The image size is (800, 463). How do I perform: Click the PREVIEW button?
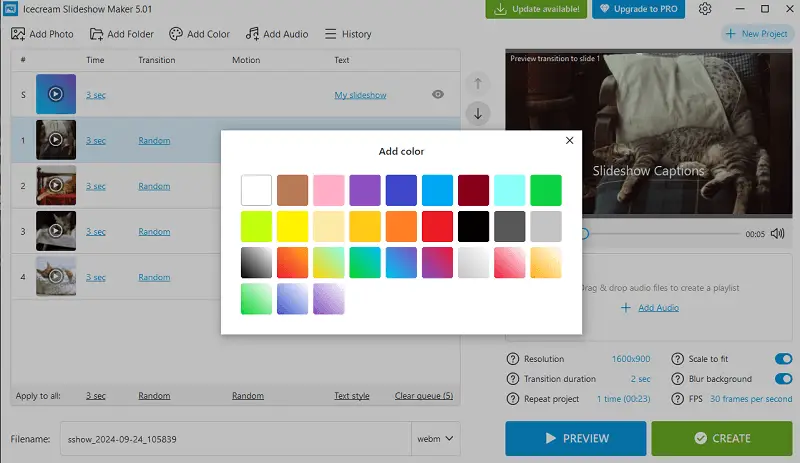click(x=576, y=438)
